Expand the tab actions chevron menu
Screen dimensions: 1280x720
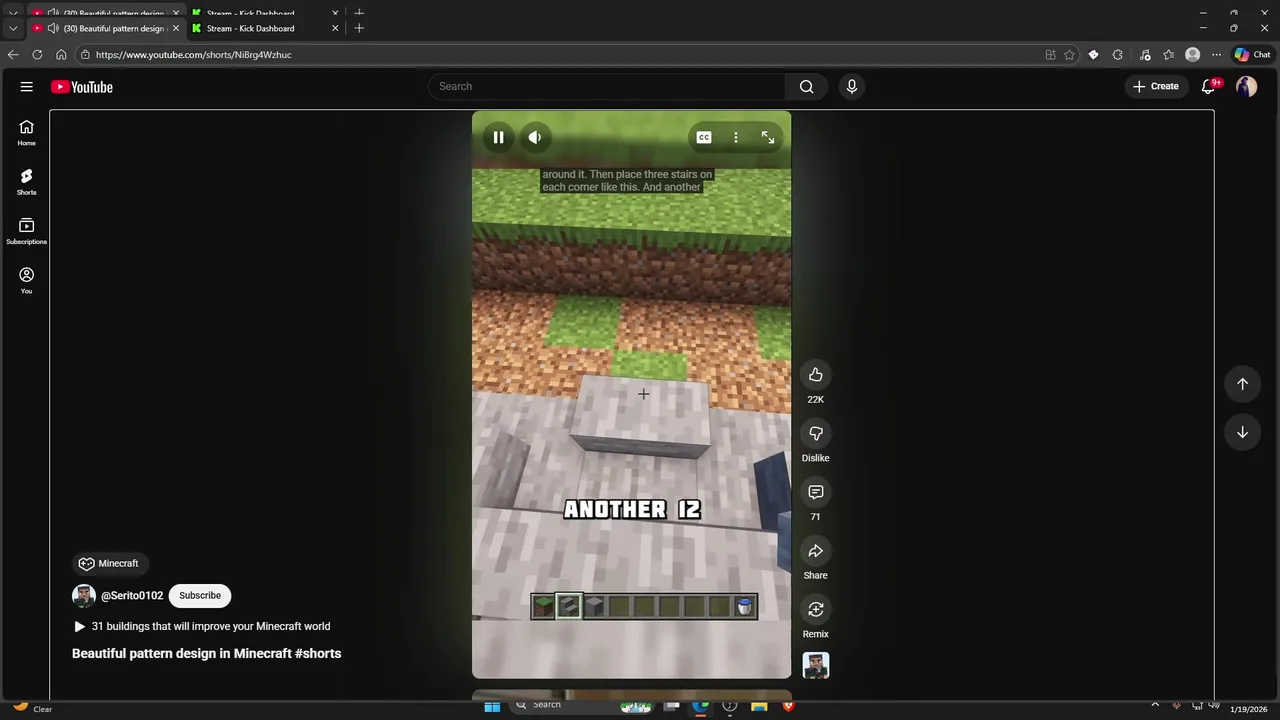tap(13, 28)
